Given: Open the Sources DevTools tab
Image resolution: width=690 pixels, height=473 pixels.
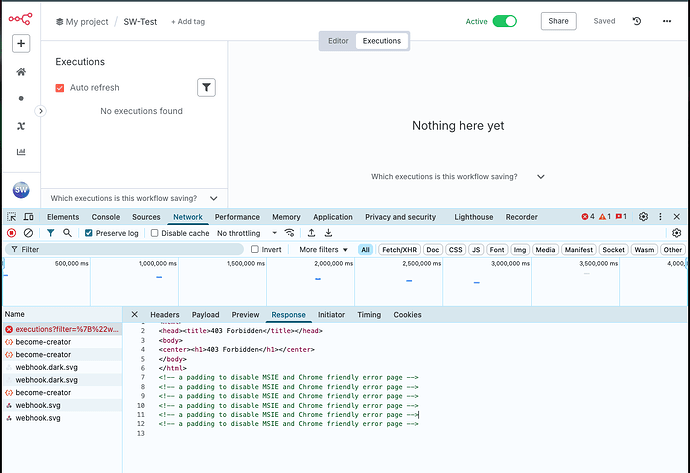Looking at the screenshot, I should pyautogui.click(x=146, y=217).
